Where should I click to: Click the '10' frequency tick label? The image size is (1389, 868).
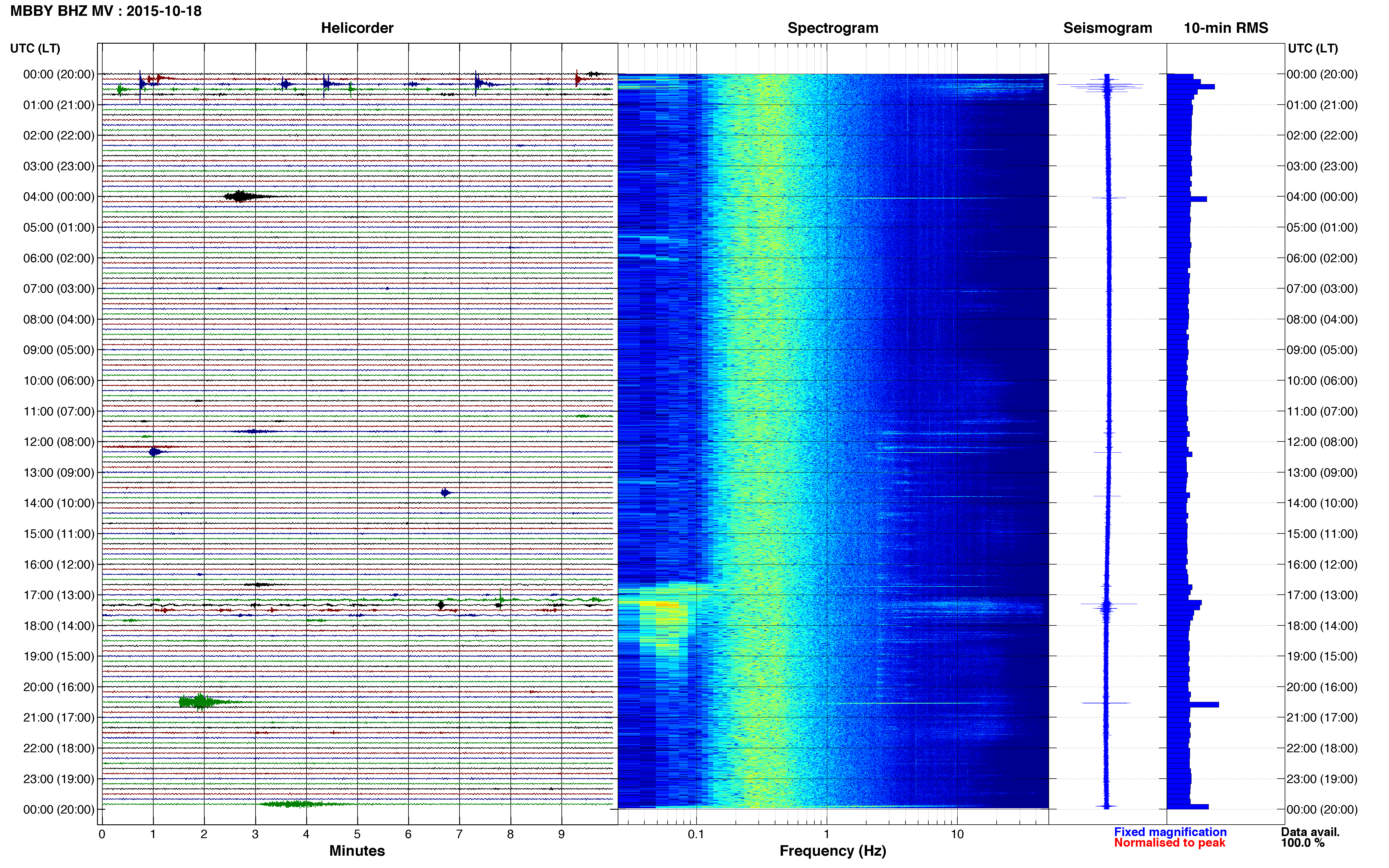[x=957, y=834]
